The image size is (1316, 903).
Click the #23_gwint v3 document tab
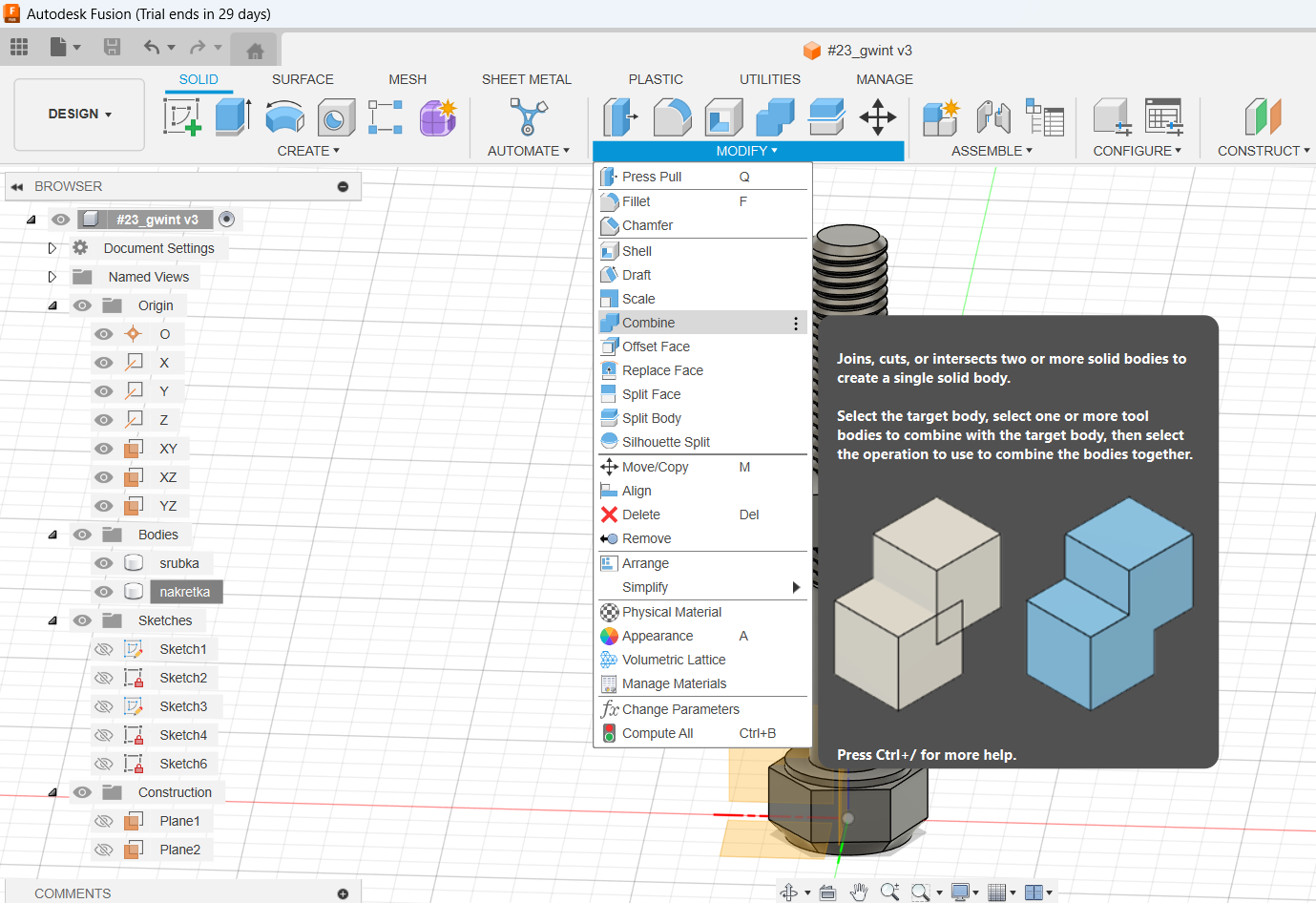[x=857, y=51]
